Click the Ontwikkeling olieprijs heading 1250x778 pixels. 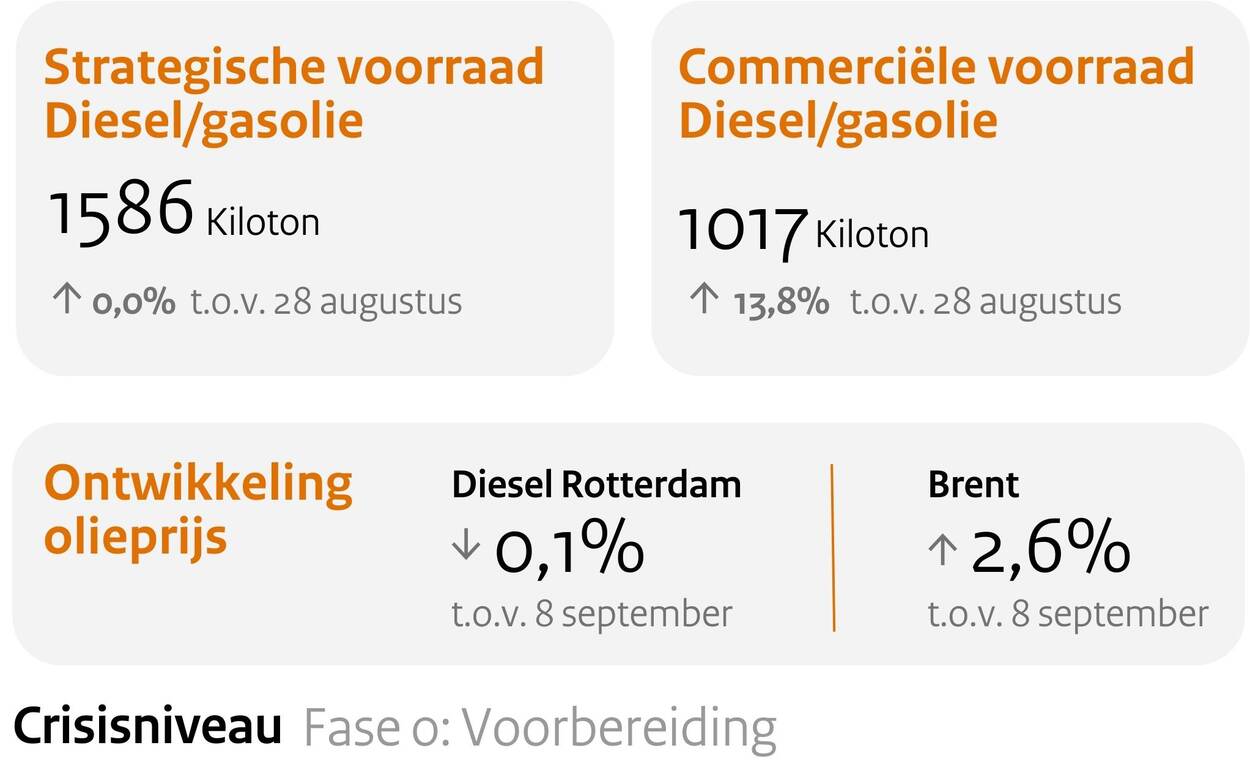(198, 509)
